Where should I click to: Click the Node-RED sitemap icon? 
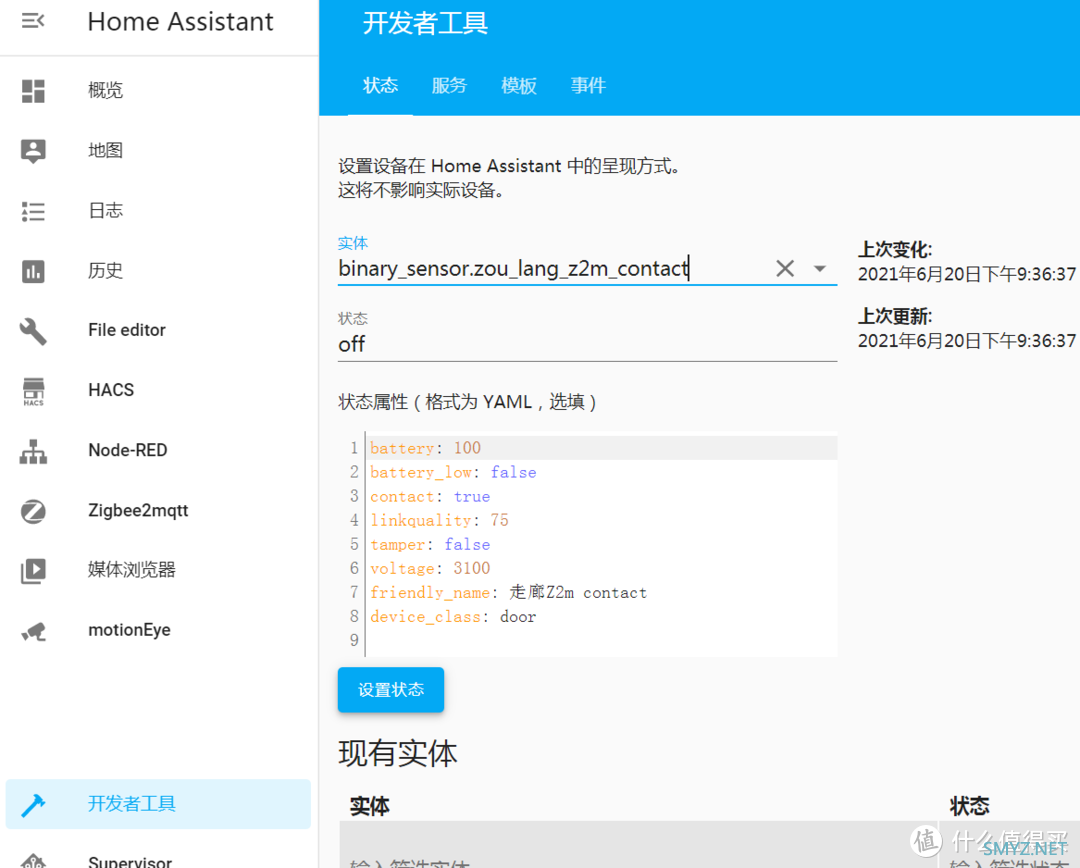tap(33, 451)
